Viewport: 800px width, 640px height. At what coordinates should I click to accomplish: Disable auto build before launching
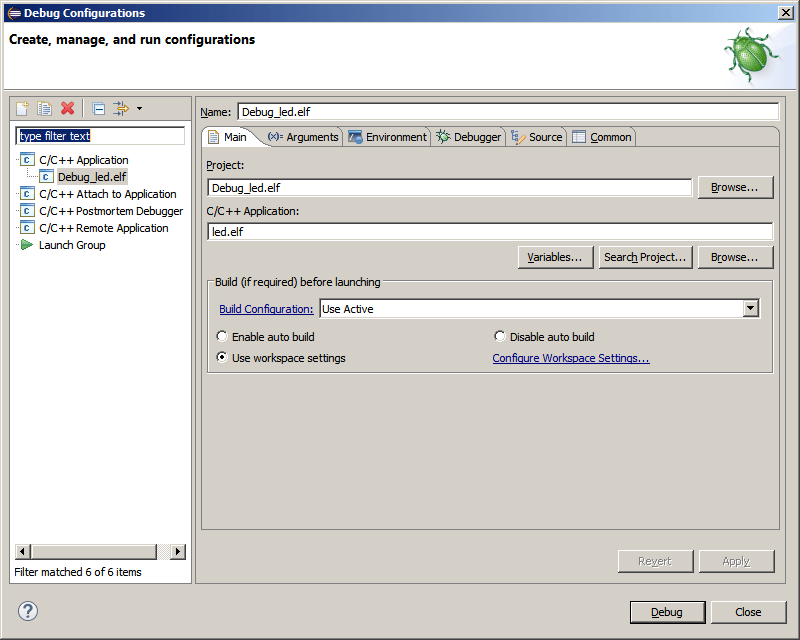(x=500, y=335)
